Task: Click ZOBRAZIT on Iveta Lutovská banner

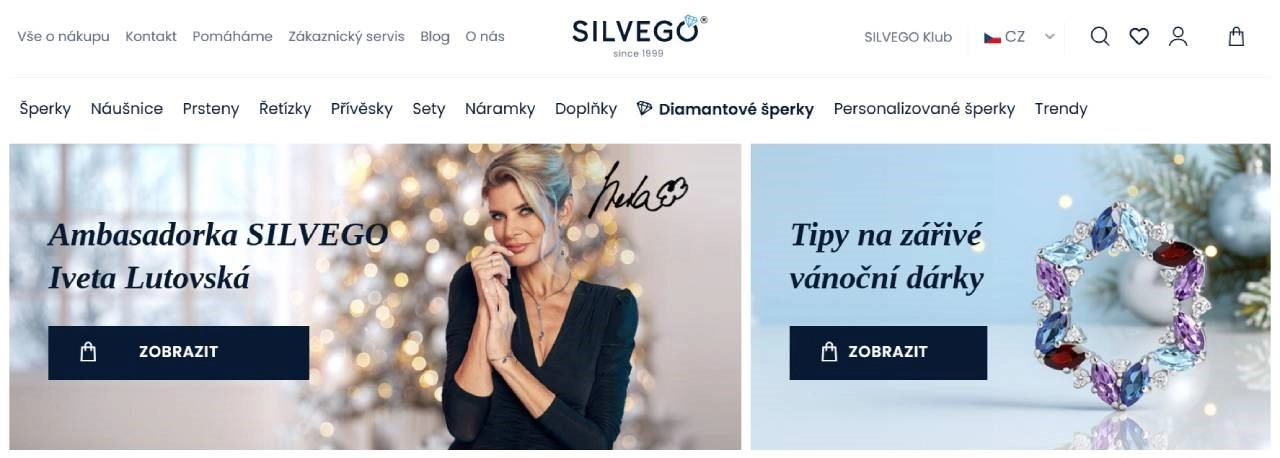Action: [x=178, y=352]
